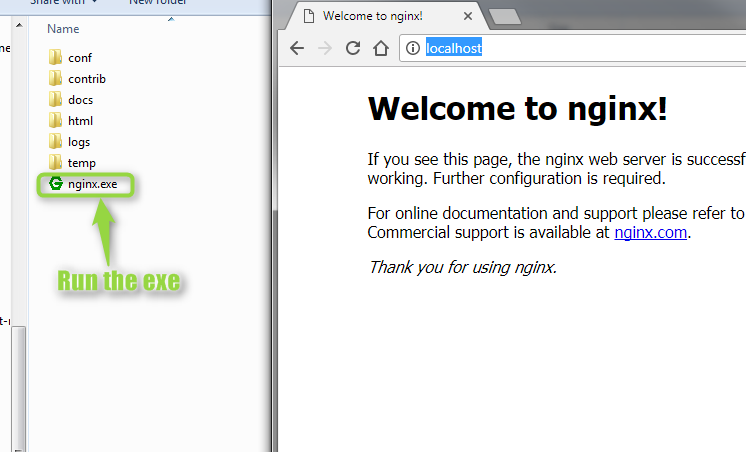Click the Explorer navigation pane scrollbar thumb

pos(19,388)
